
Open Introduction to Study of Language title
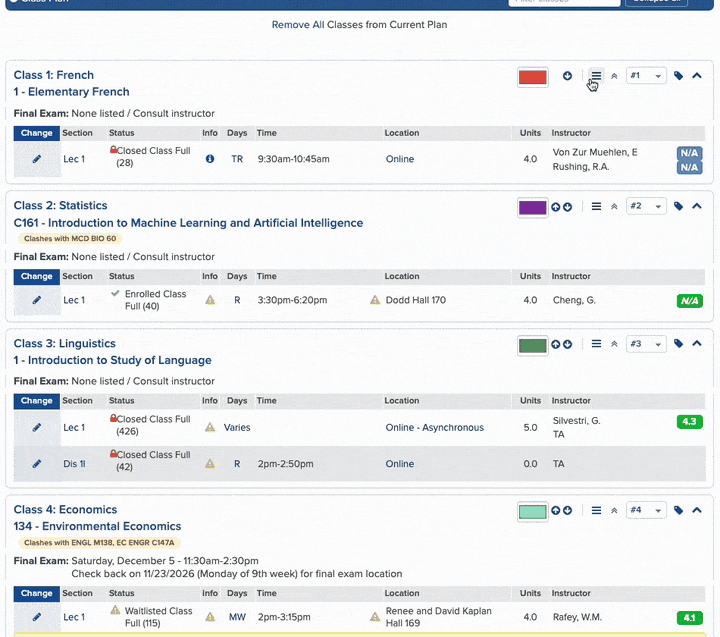tap(112, 360)
